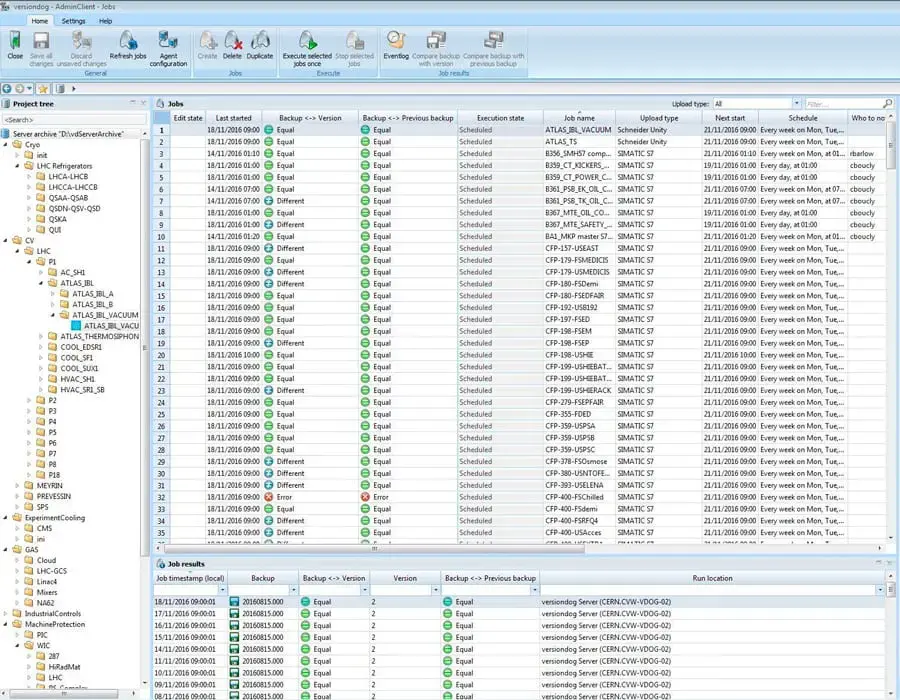900x700 pixels.
Task: Open the Home ribbon tab
Action: [x=40, y=21]
